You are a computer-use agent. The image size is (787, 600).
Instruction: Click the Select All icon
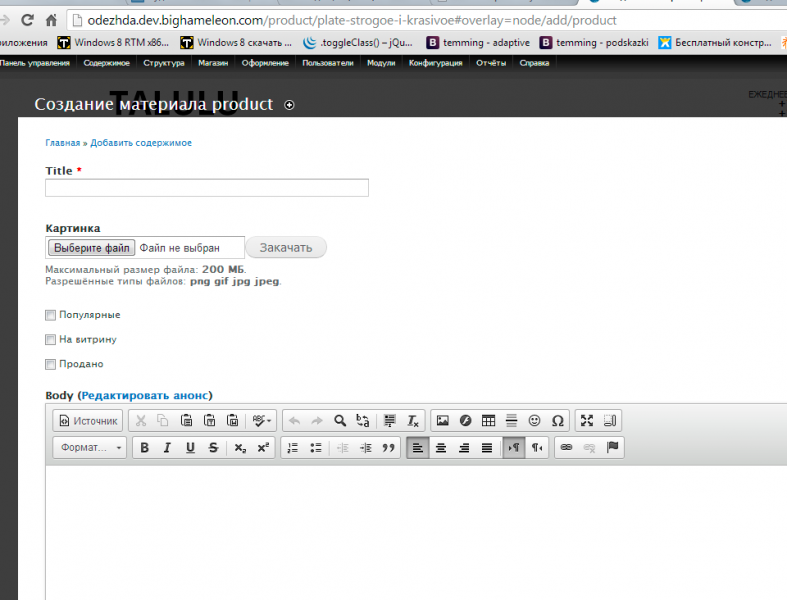click(389, 421)
